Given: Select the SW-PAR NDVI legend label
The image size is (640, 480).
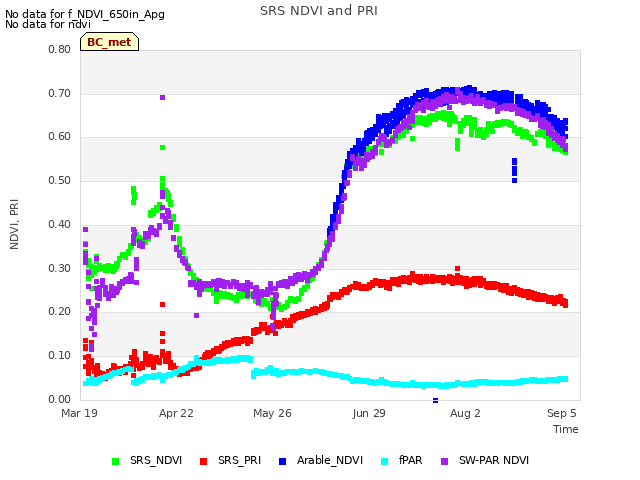Looking at the screenshot, I should [494, 460].
